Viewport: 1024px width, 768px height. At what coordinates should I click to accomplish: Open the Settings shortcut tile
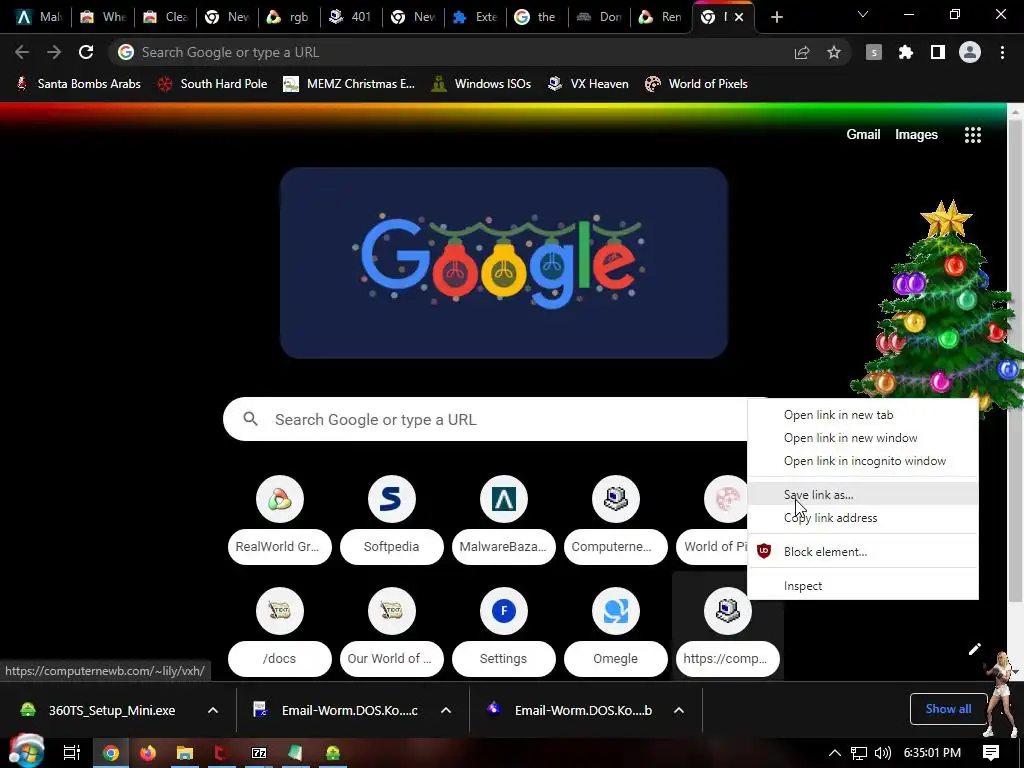point(504,632)
